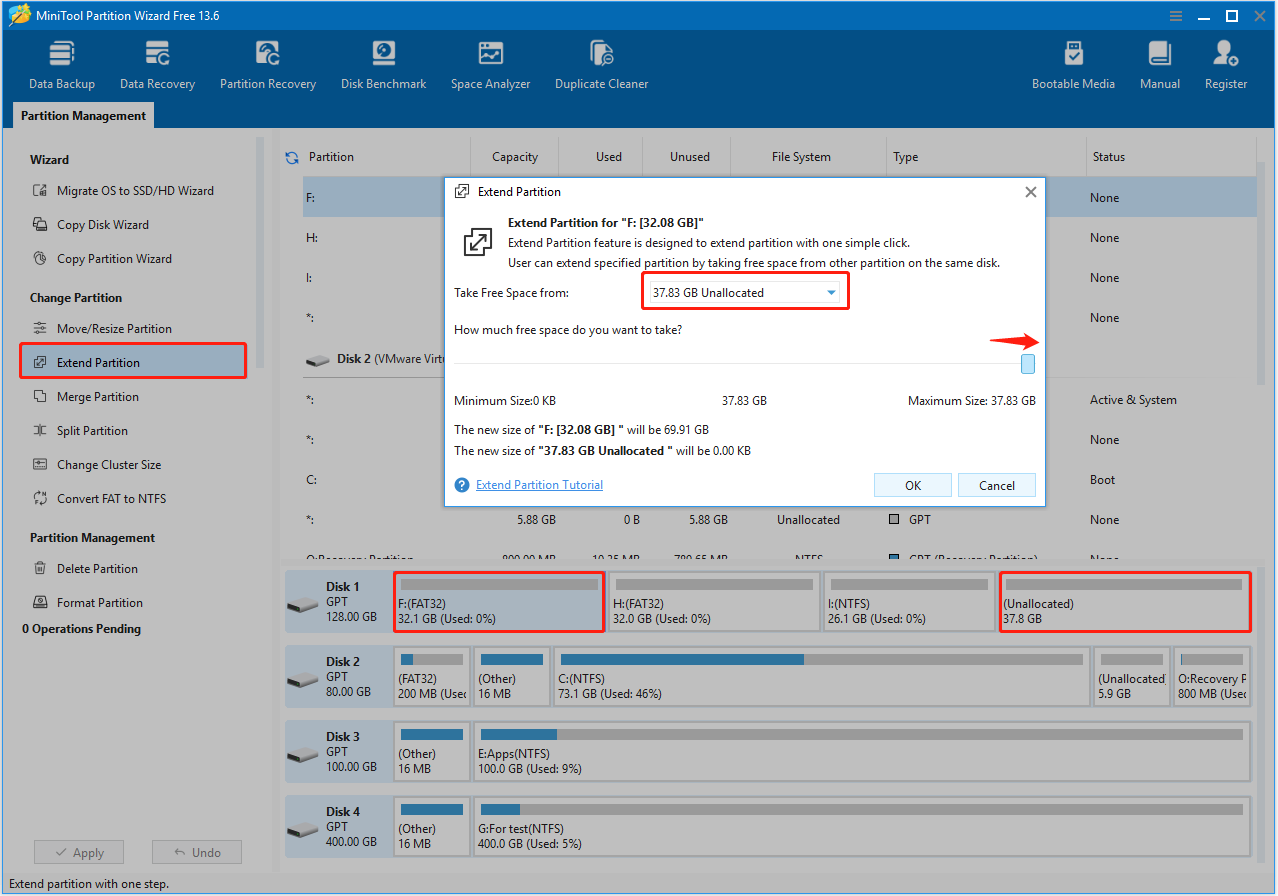Screen dimensions: 1278x896
Task: Launch Duplicate Cleaner tool
Action: [x=602, y=65]
